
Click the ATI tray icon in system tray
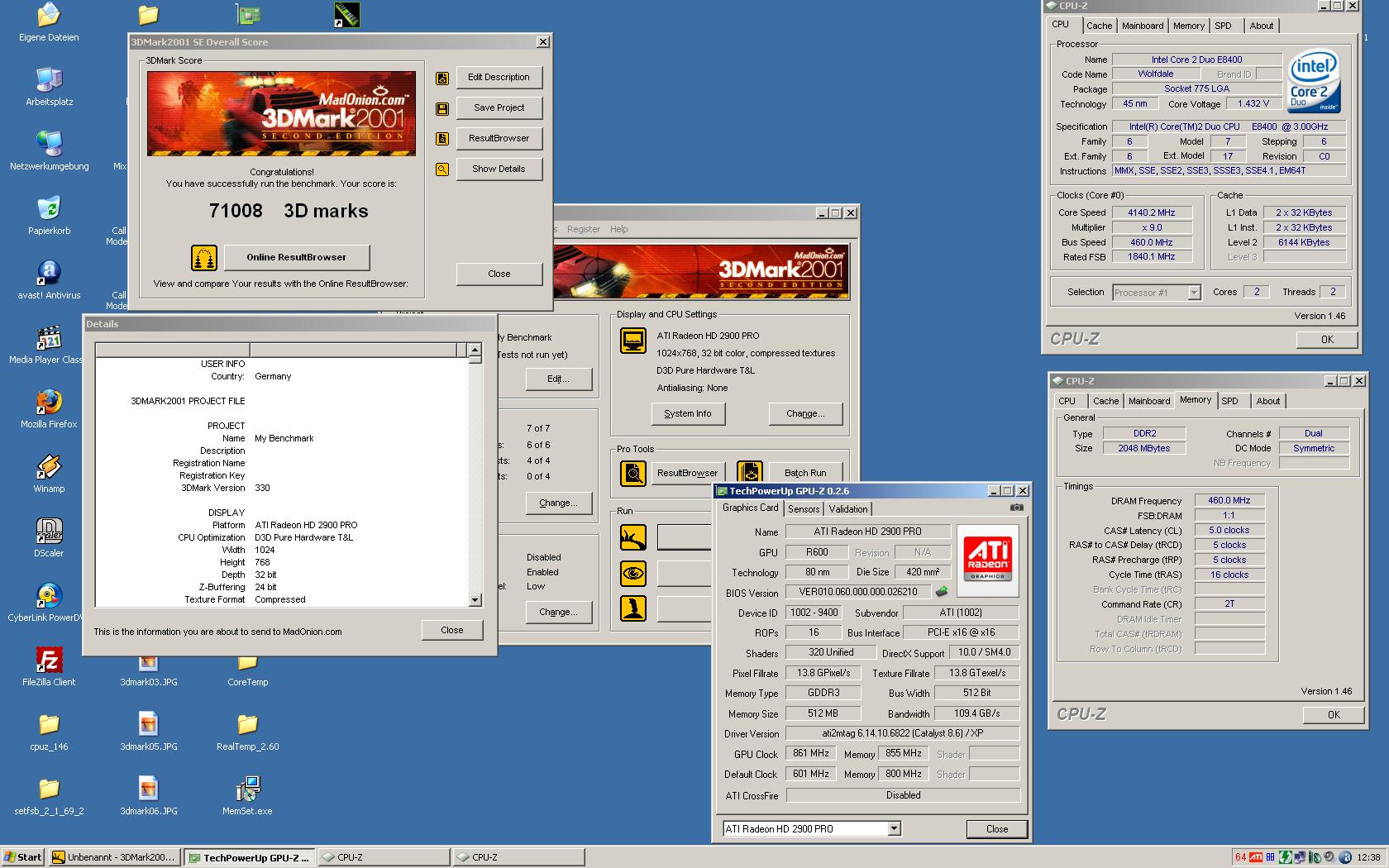click(1255, 857)
